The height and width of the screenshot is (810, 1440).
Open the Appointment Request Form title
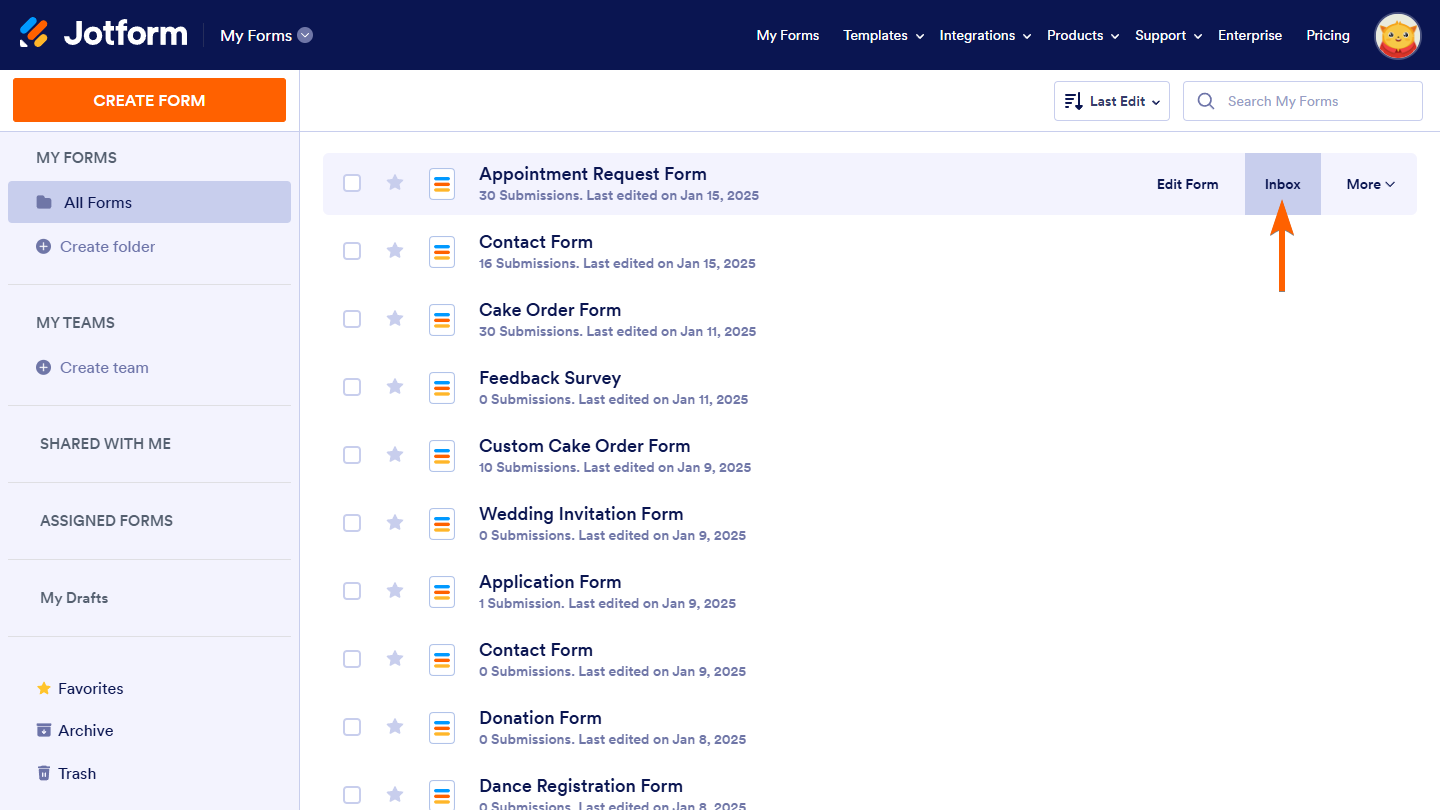click(x=593, y=174)
